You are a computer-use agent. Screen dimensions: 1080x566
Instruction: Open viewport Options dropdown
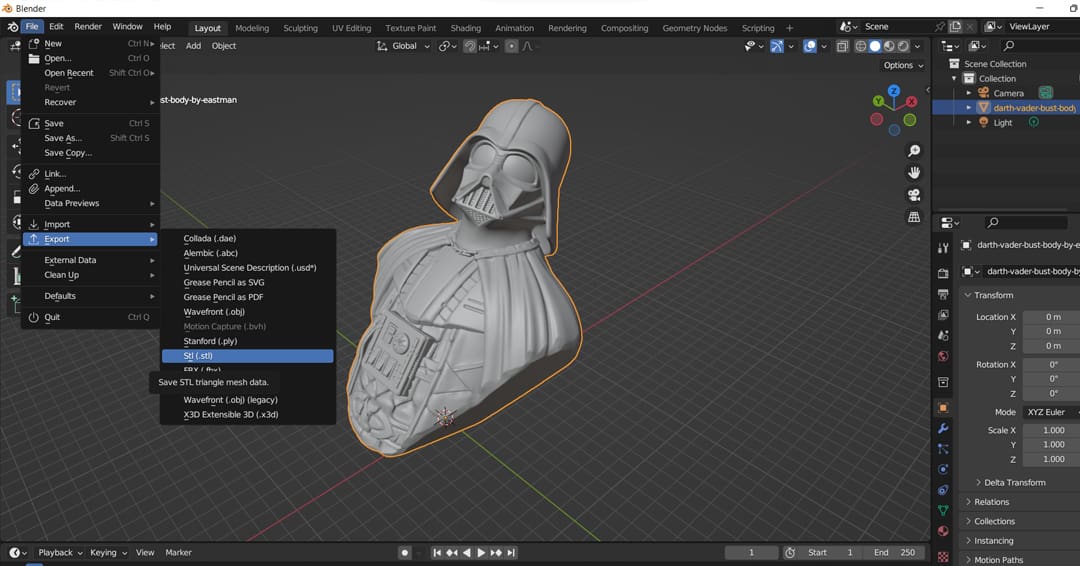(x=903, y=65)
